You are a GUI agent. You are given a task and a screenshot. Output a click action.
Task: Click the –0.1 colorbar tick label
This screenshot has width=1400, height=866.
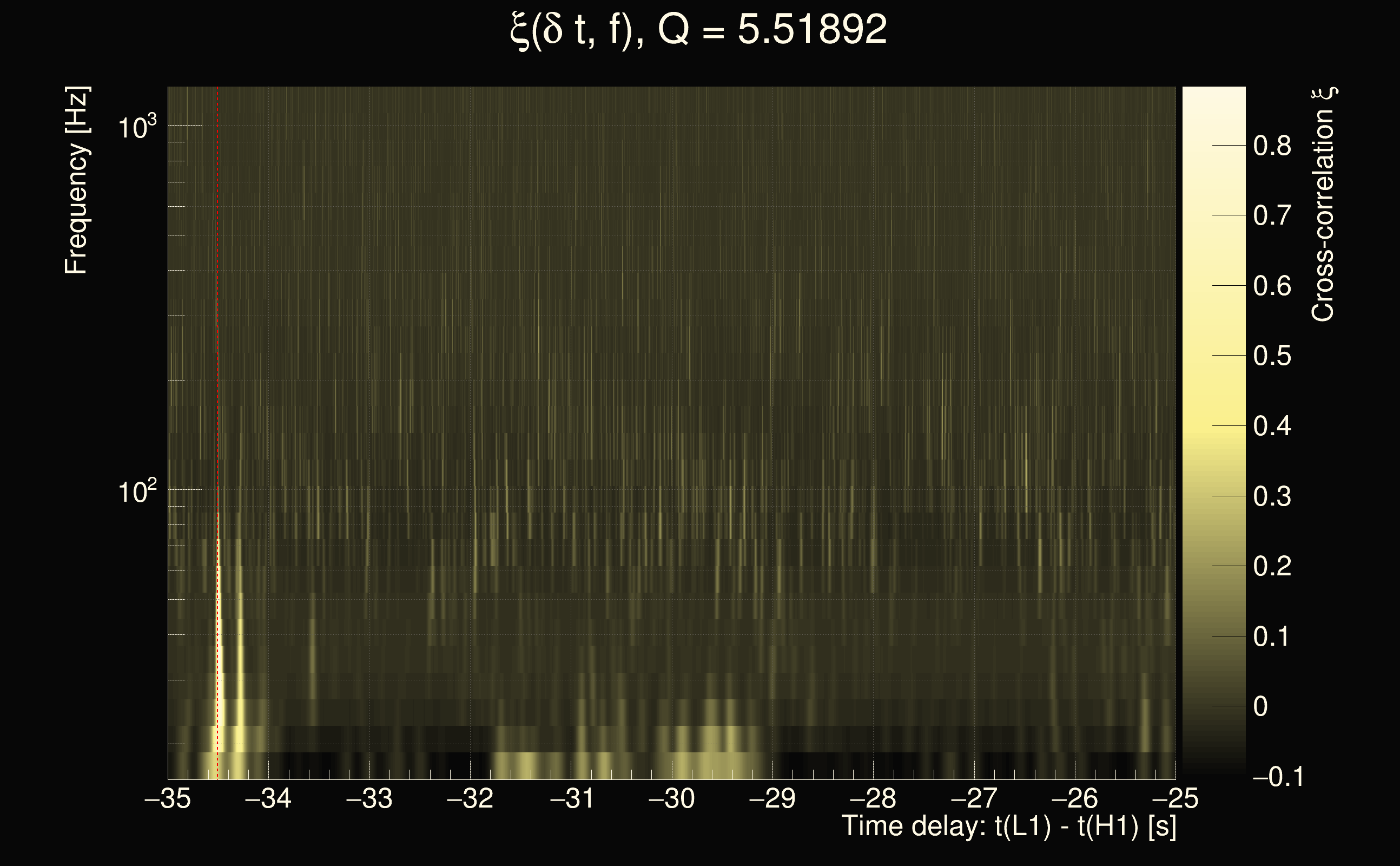pyautogui.click(x=1278, y=777)
